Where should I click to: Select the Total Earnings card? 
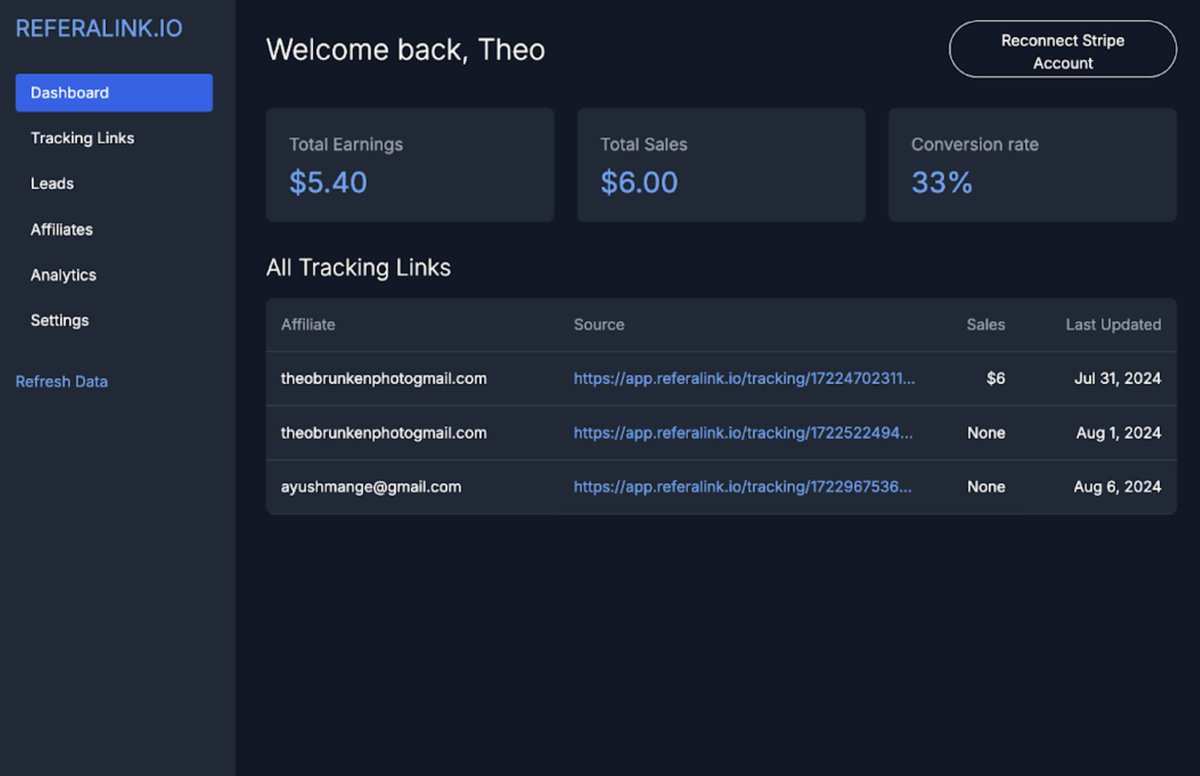click(410, 165)
